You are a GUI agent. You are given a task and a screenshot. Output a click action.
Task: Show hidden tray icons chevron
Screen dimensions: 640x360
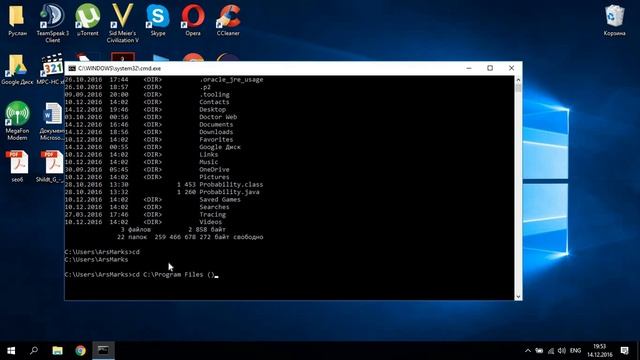click(x=528, y=351)
